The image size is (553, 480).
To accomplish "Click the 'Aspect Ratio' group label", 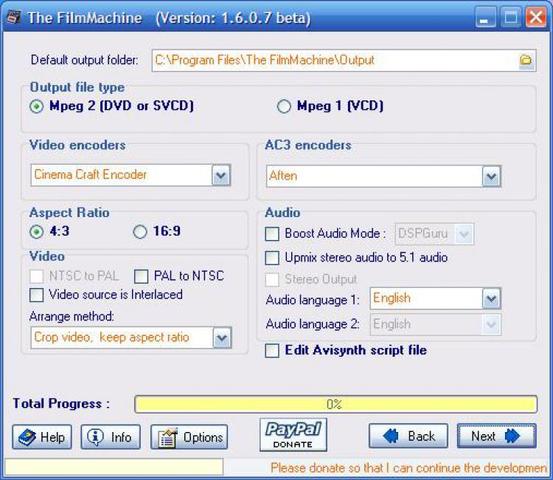I will [69, 212].
